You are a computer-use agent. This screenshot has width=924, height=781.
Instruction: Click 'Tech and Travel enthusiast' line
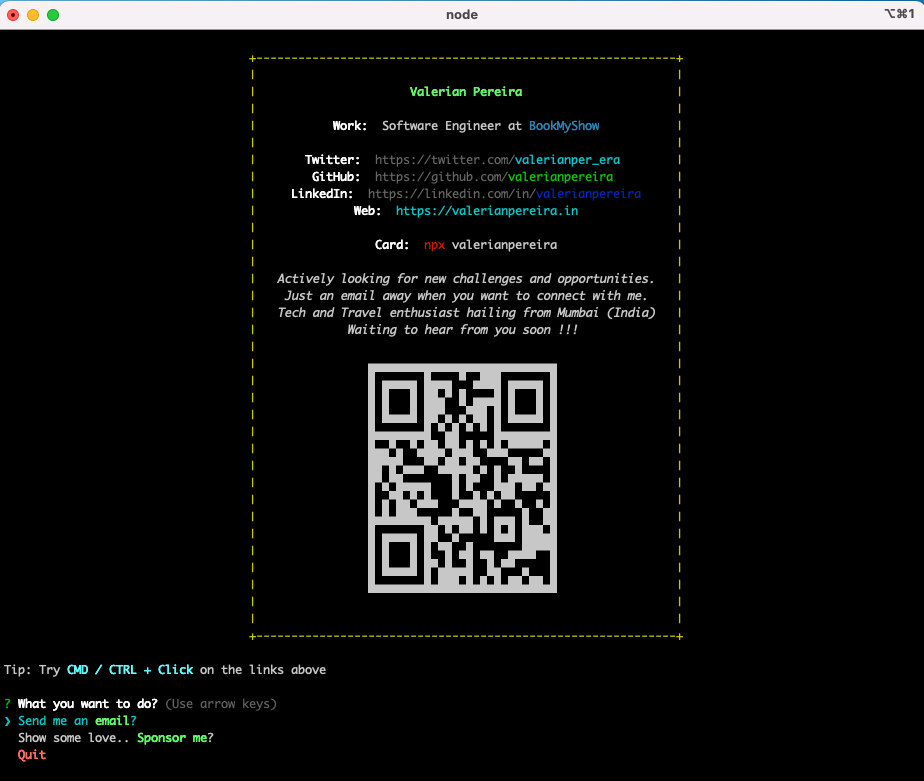point(466,313)
